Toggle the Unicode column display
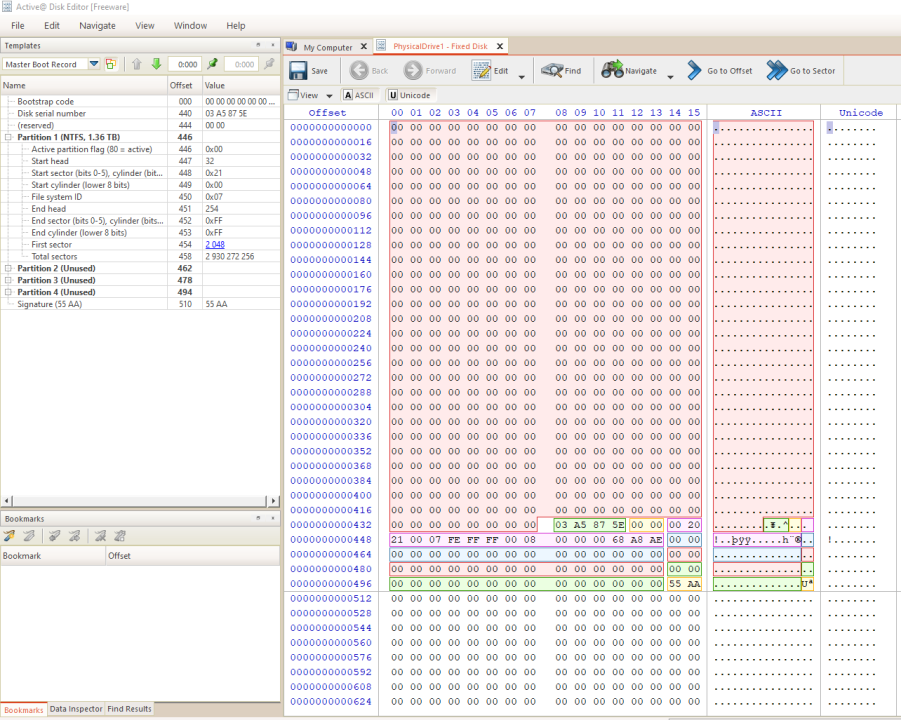This screenshot has width=901, height=720. 408,95
